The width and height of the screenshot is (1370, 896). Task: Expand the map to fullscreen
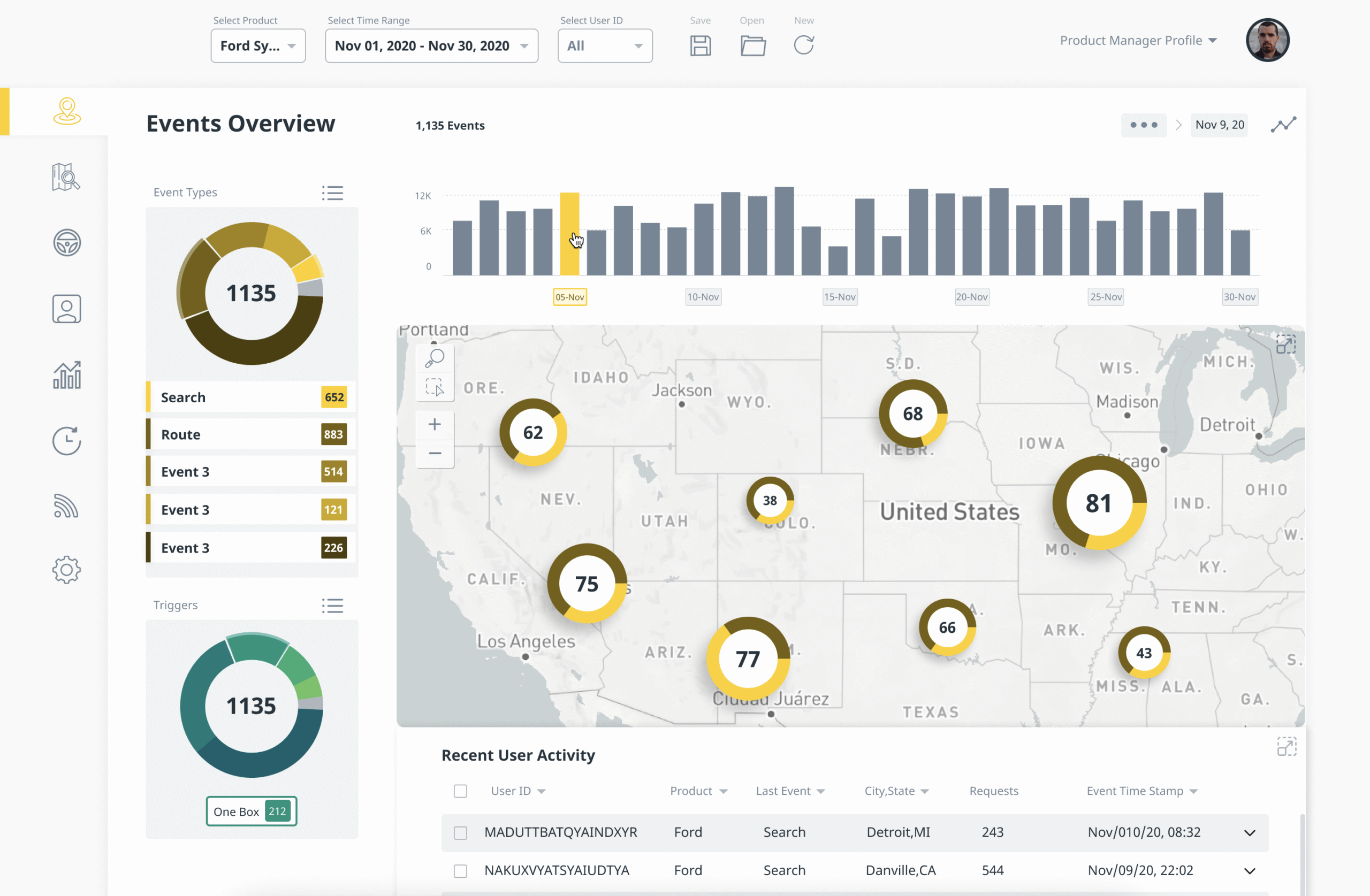pyautogui.click(x=1285, y=344)
